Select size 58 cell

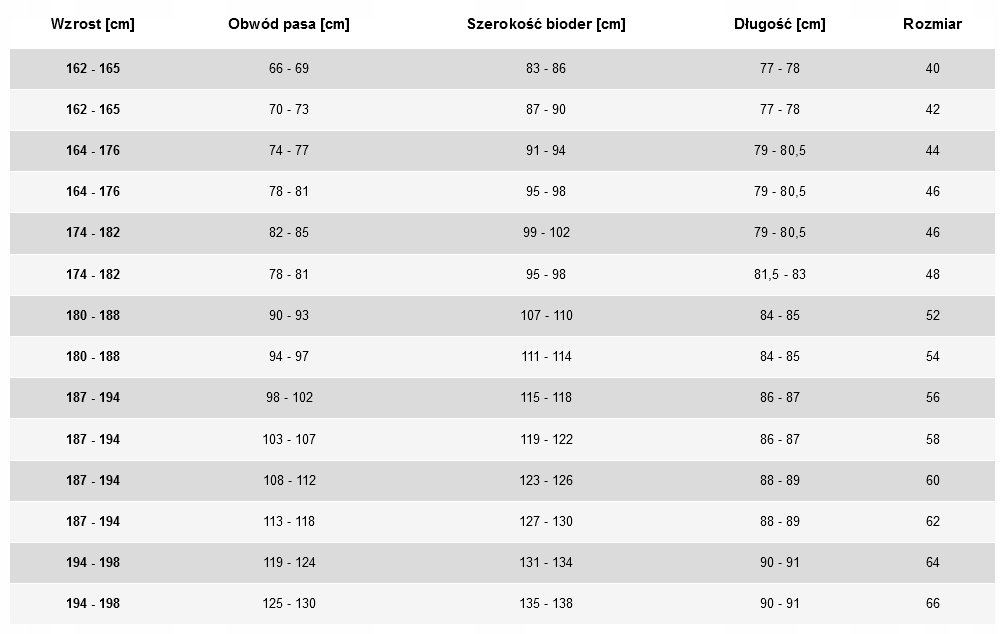click(932, 439)
